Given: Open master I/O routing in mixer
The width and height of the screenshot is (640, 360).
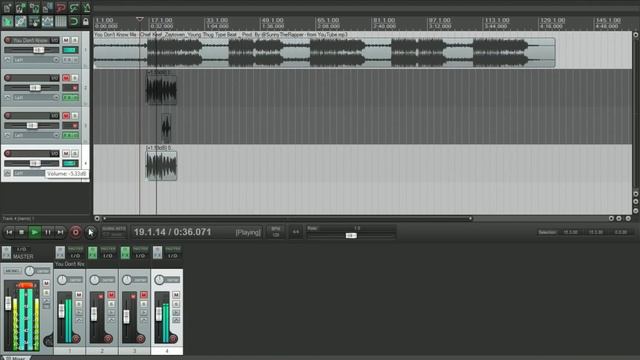Looking at the screenshot, I should click(x=21, y=249).
